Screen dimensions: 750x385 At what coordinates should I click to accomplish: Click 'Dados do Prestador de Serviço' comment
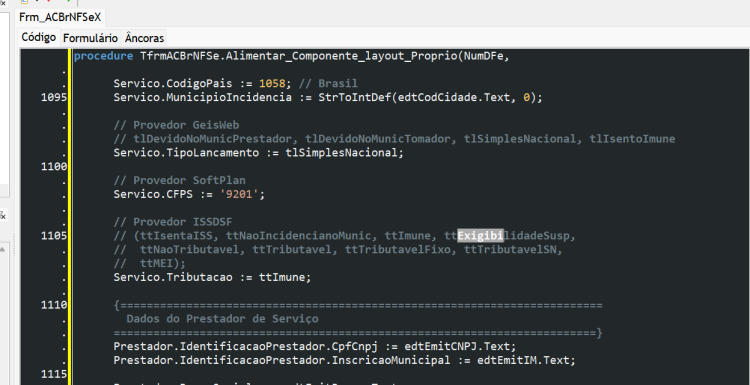[222, 319]
